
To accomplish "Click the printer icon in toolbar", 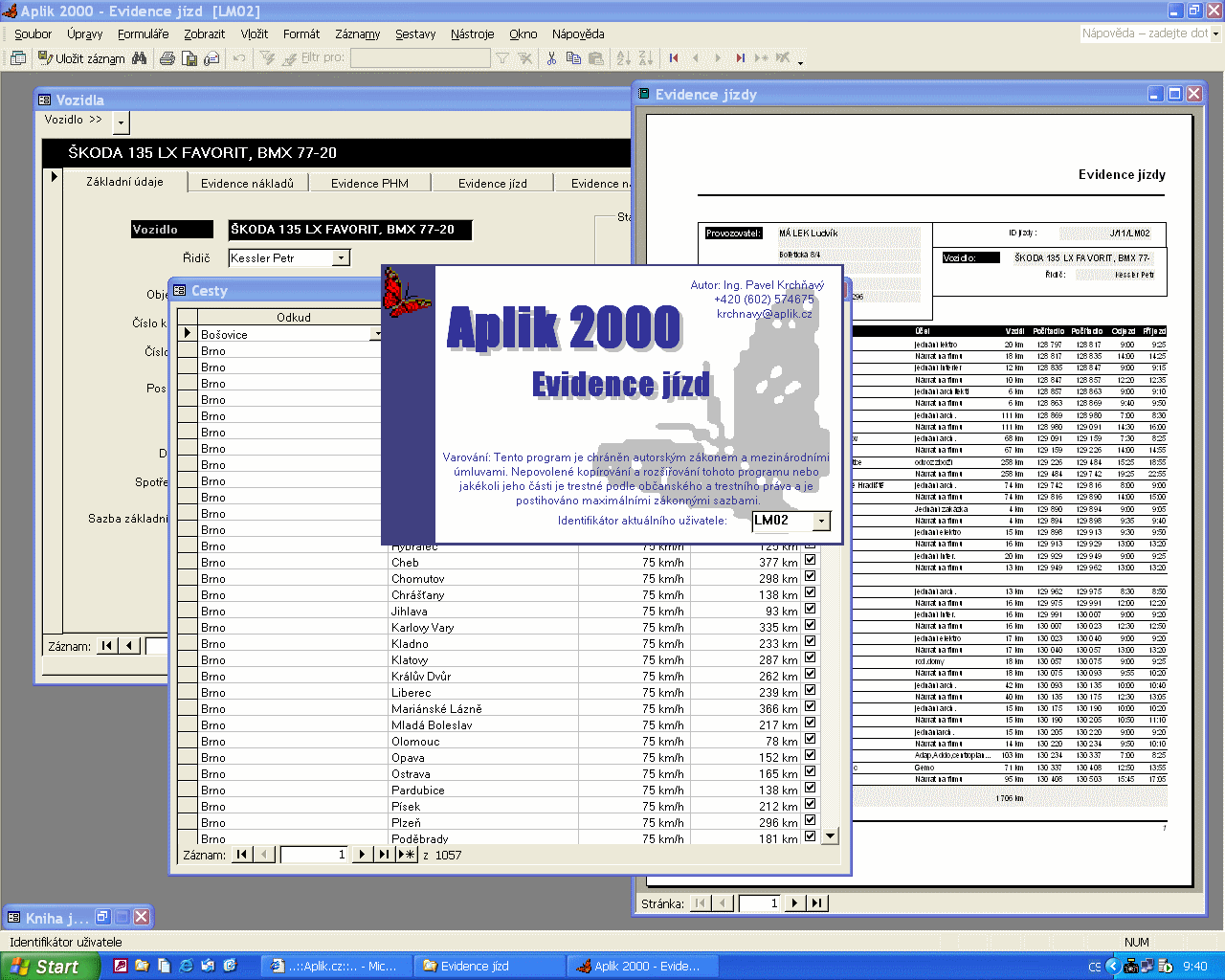I will (x=167, y=58).
